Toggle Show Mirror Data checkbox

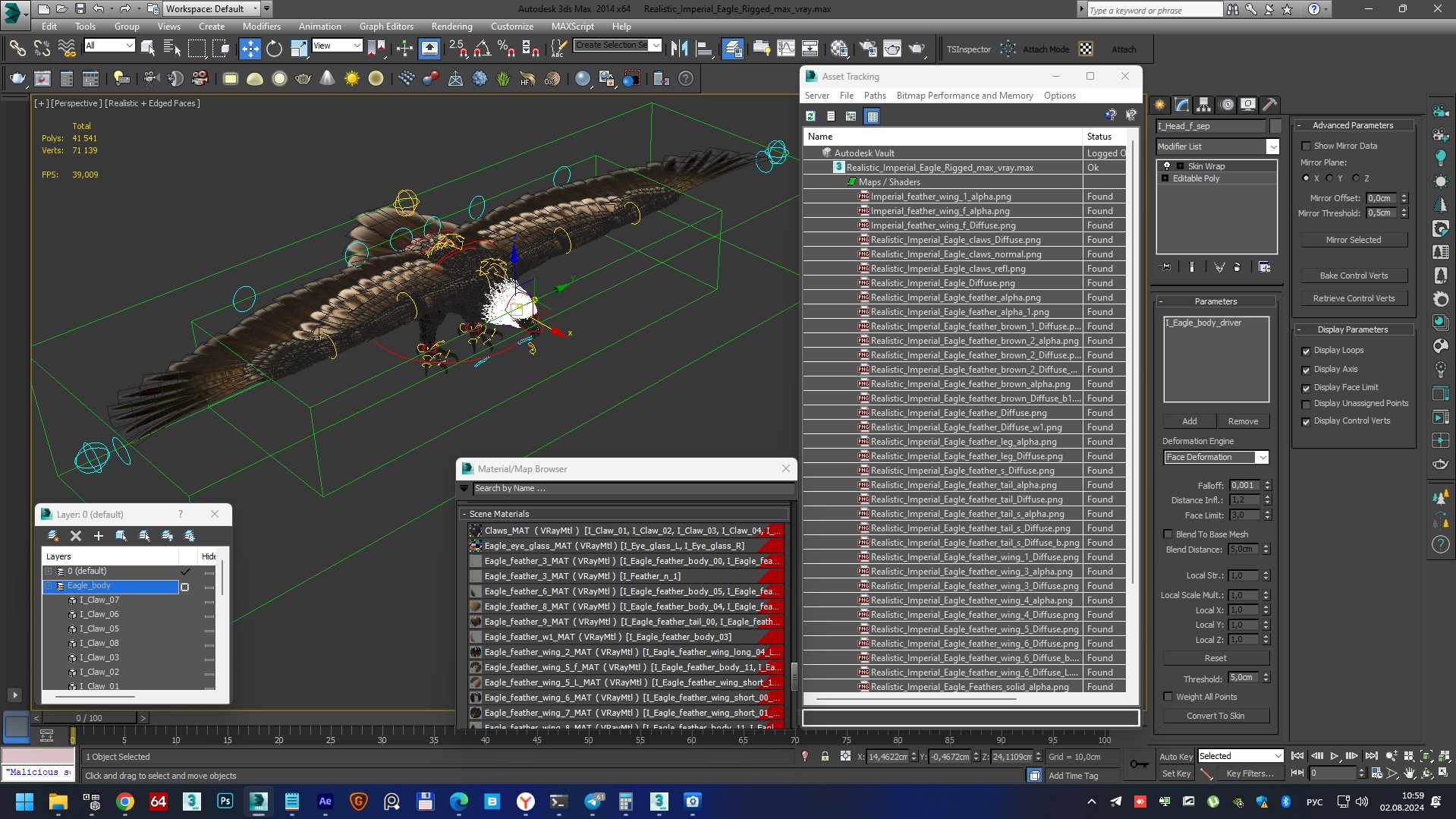tap(1306, 146)
